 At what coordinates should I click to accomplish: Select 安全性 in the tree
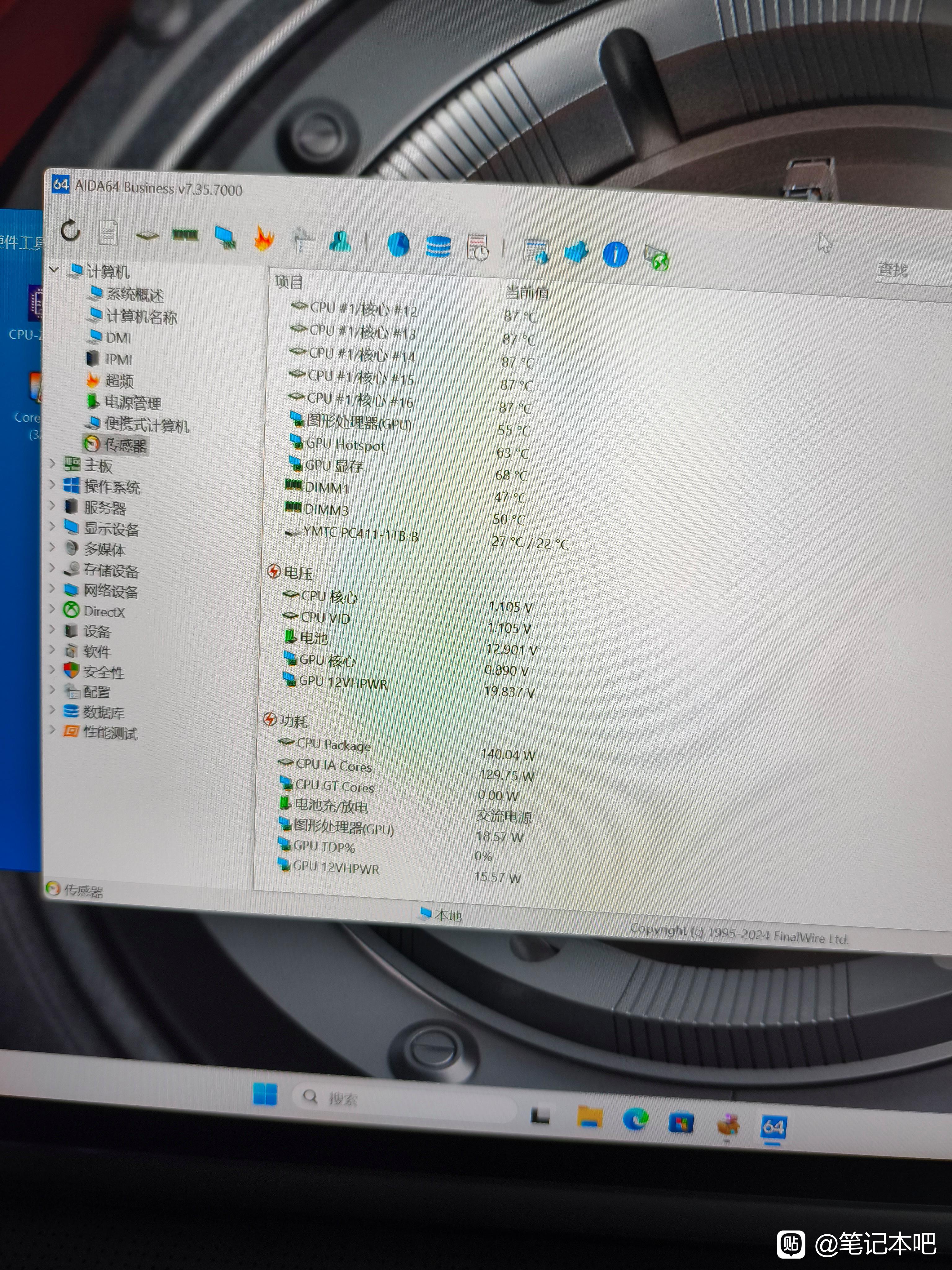(x=94, y=672)
